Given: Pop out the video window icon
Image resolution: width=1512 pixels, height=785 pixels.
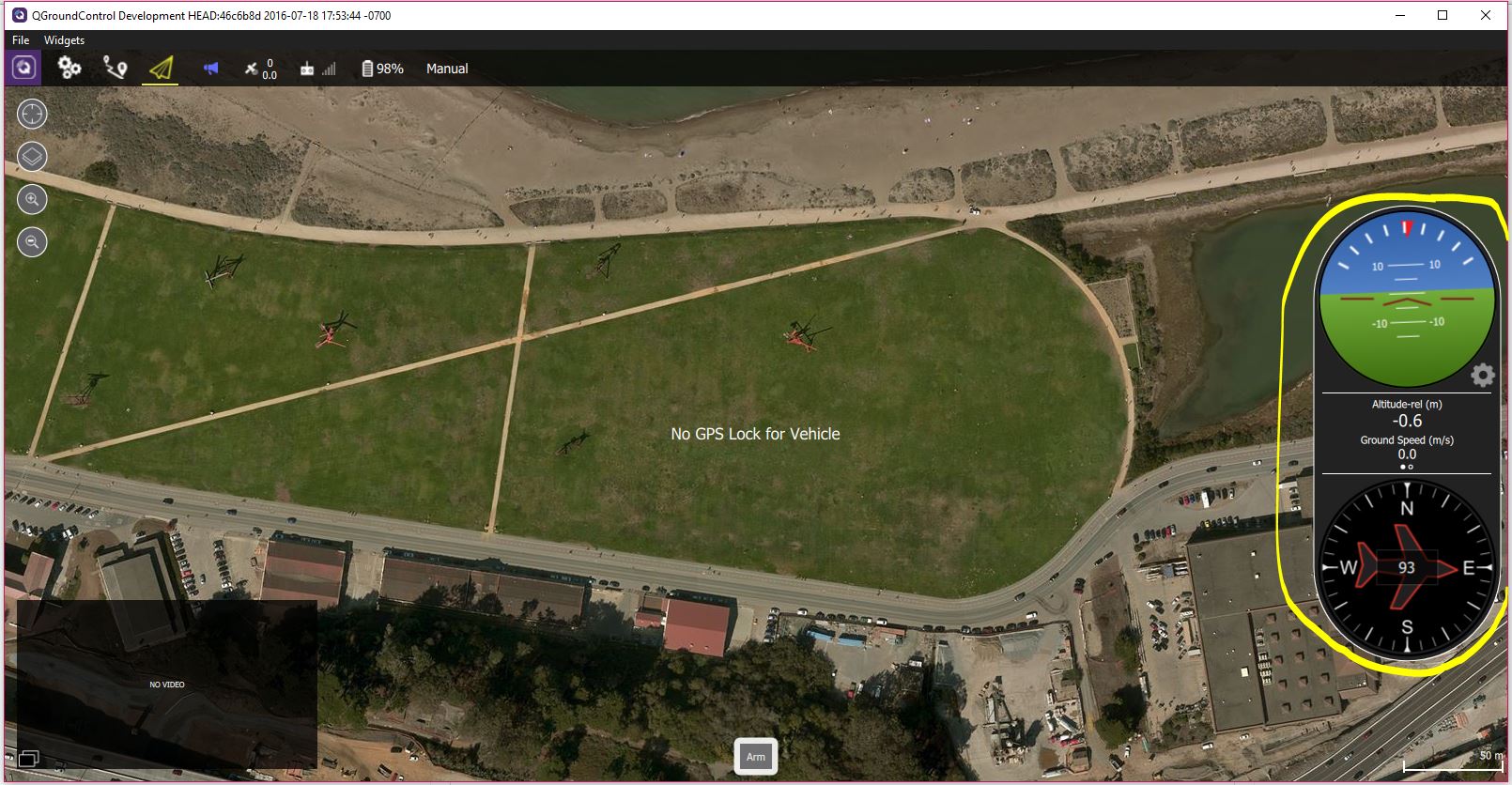Looking at the screenshot, I should 28,759.
